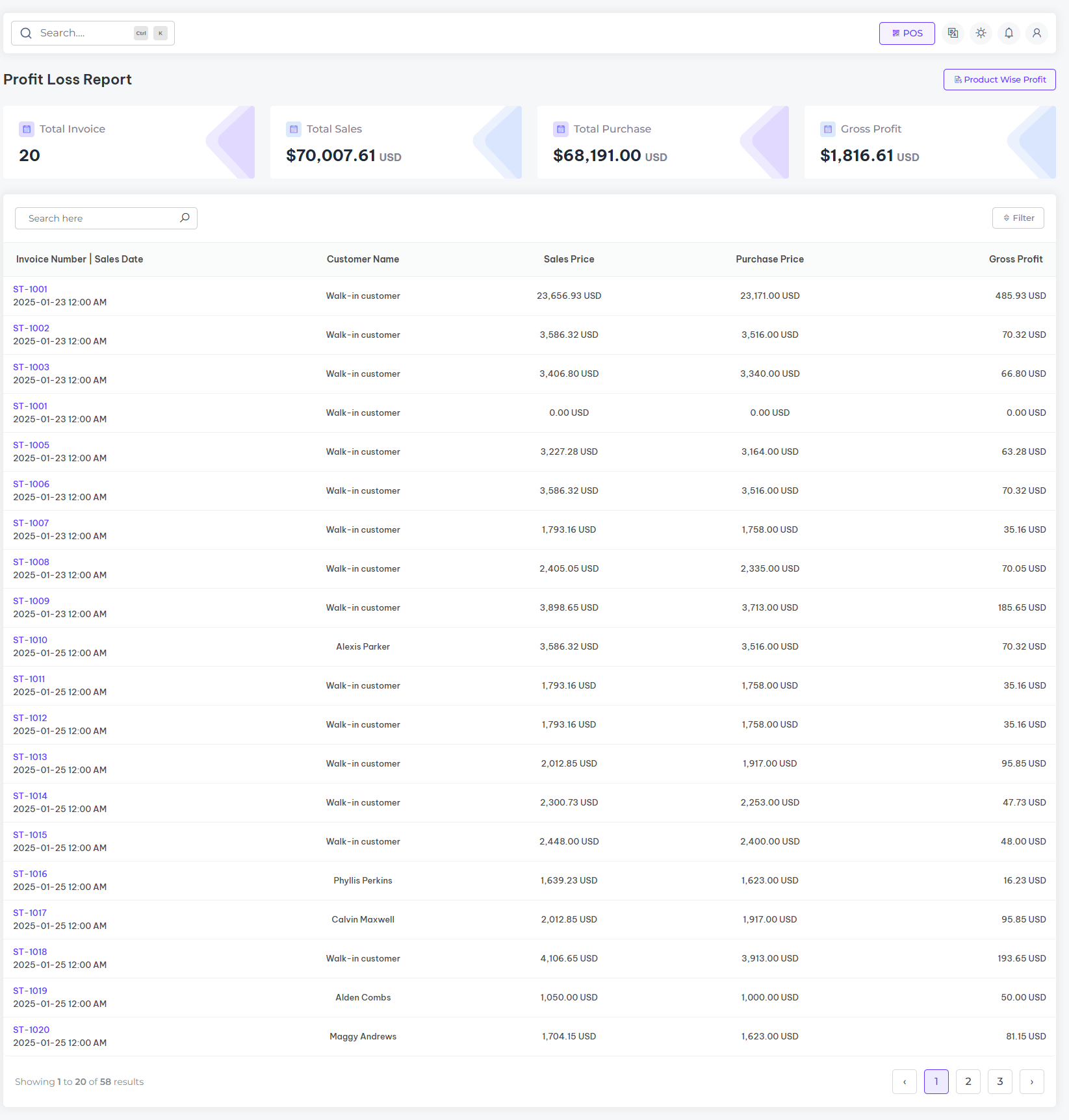
Task: Switch to page 3 of results
Action: [999, 1082]
